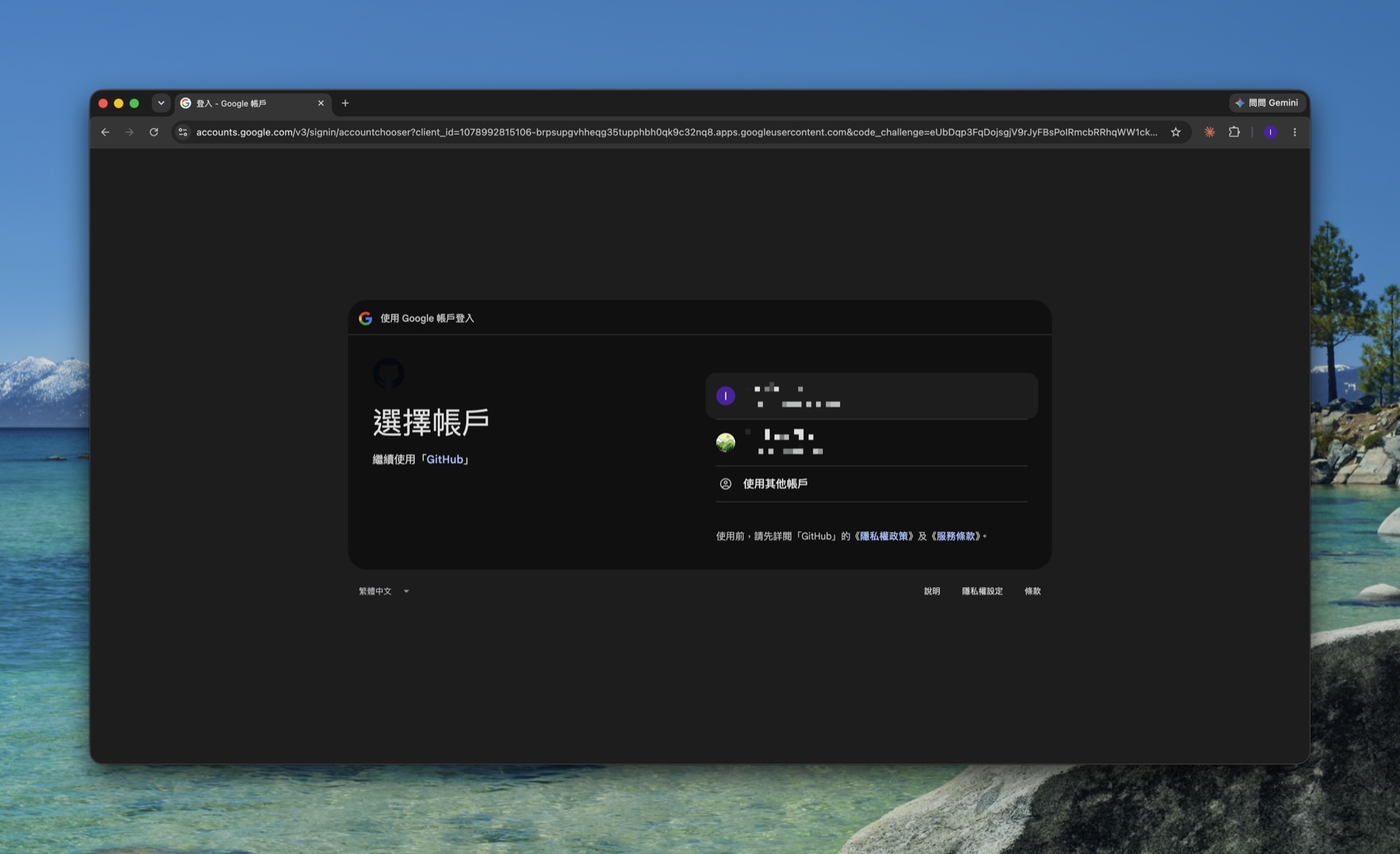Open the Extensions puzzle menu

click(x=1234, y=132)
